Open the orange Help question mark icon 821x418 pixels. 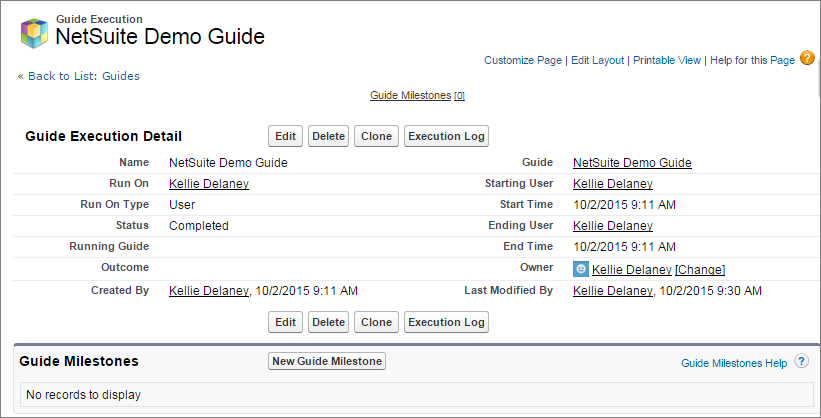pyautogui.click(x=807, y=58)
